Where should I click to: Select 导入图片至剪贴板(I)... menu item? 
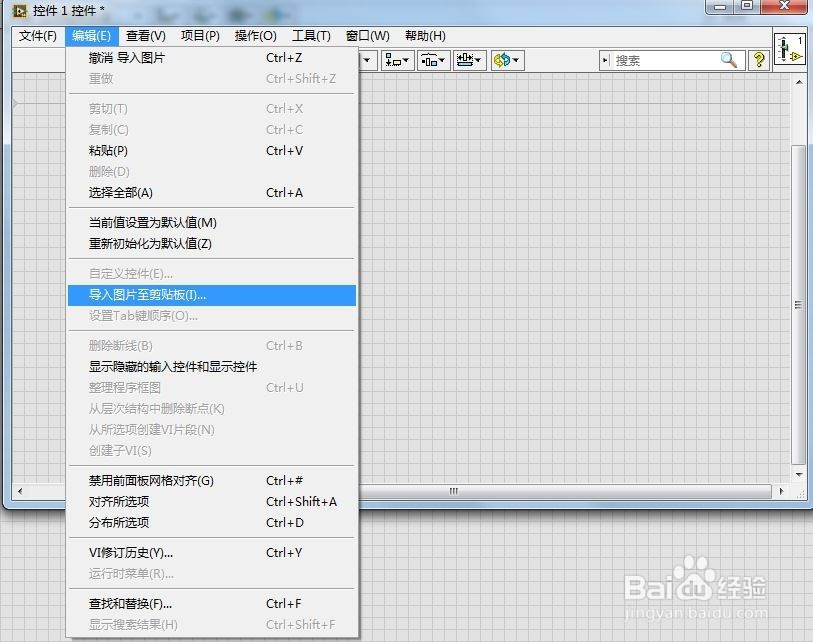click(x=212, y=295)
